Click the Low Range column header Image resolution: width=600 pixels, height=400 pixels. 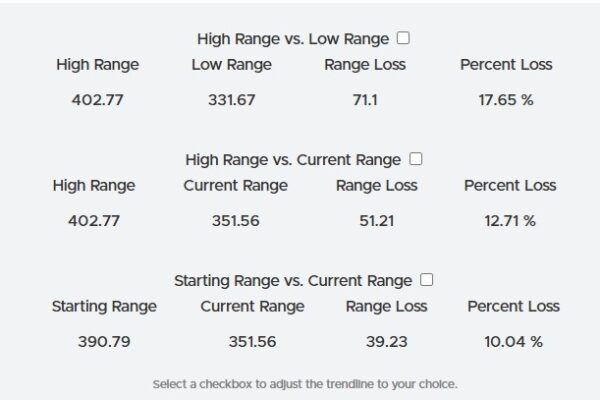(231, 65)
